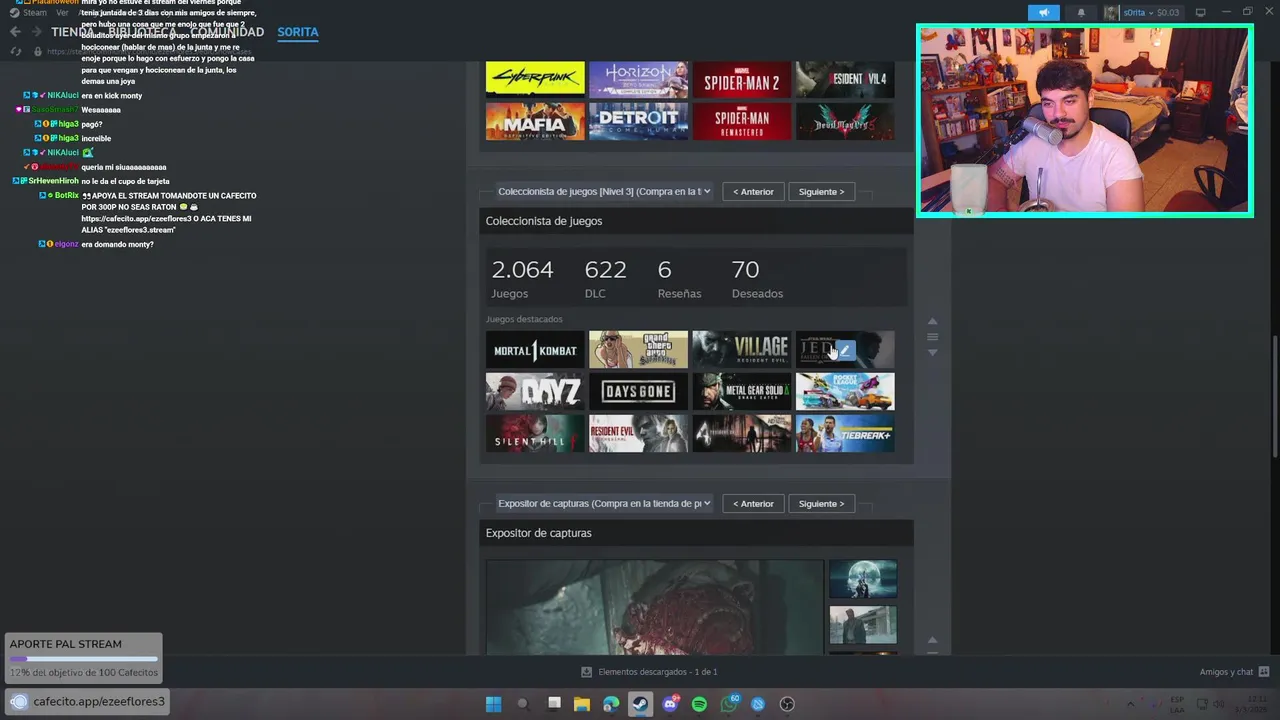This screenshot has width=1280, height=720.
Task: Select Silent Hill featured game
Action: point(535,434)
